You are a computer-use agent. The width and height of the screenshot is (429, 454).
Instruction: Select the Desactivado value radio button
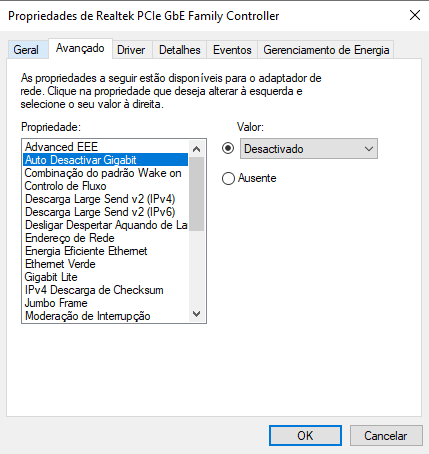tap(228, 148)
